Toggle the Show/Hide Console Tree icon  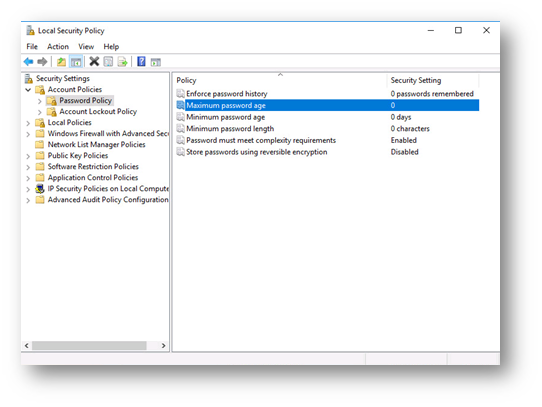click(76, 62)
